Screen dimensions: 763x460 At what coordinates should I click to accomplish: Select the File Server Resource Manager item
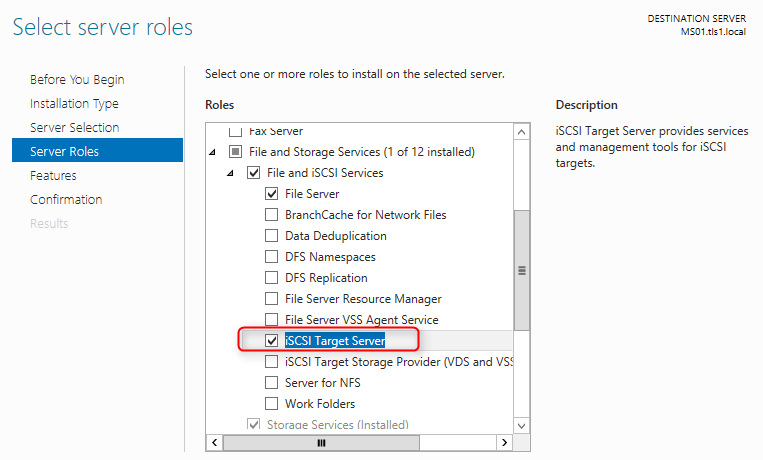point(363,299)
